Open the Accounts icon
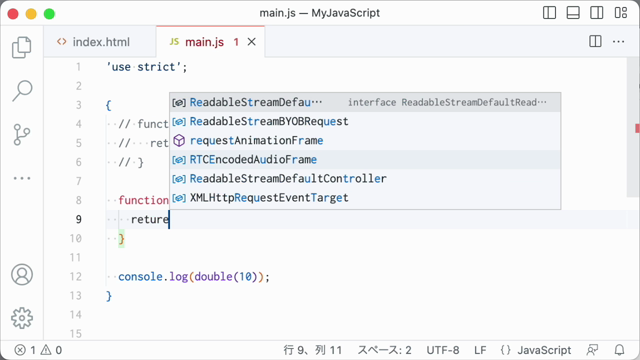640x360 pixels. pyautogui.click(x=22, y=274)
